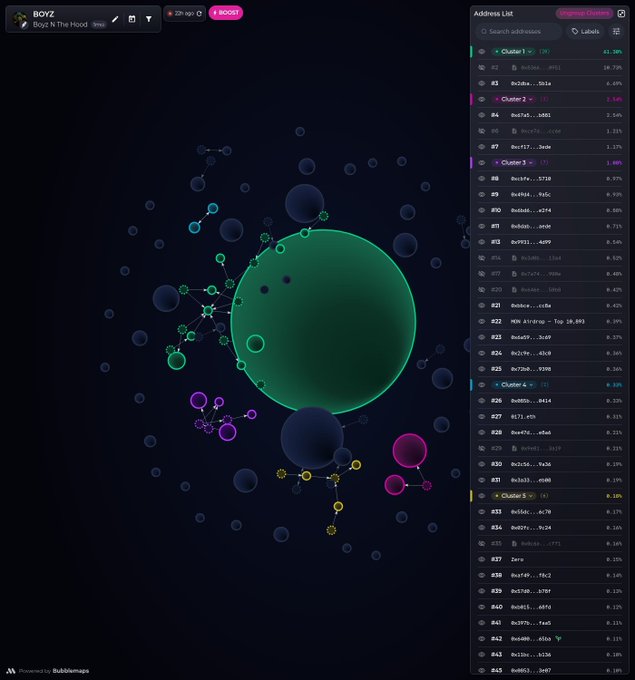Click the contract icon on row #35

(x=514, y=543)
